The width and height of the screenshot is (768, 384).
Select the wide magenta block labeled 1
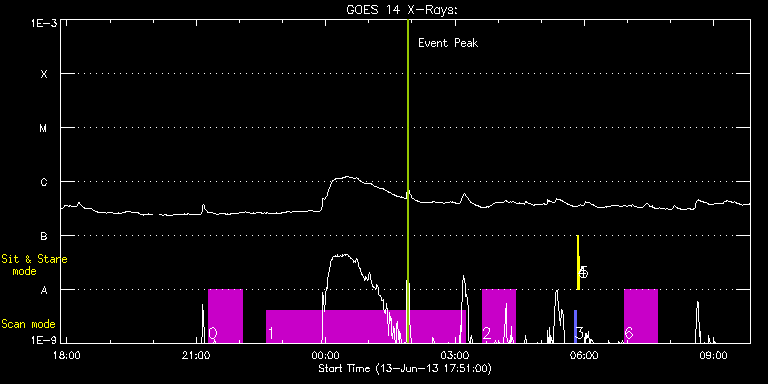click(x=365, y=326)
